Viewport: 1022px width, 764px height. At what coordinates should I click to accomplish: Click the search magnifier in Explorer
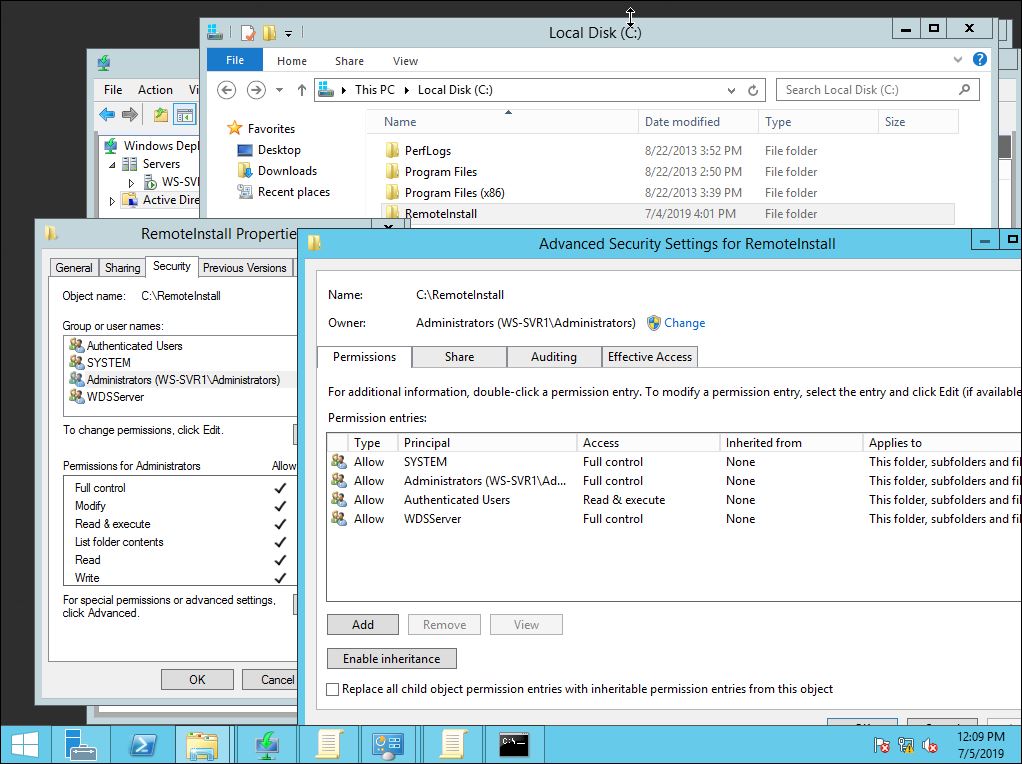965,90
